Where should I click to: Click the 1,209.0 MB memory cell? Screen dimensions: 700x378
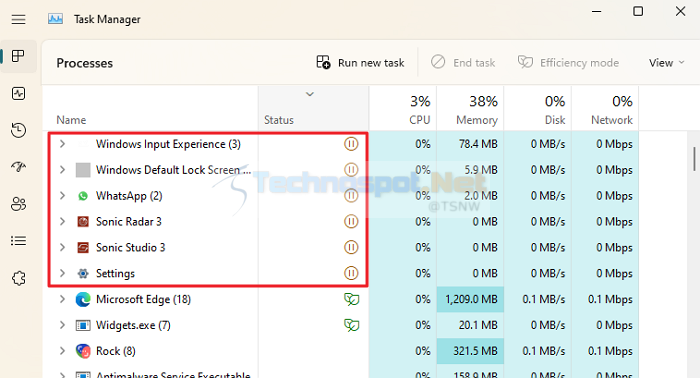470,299
